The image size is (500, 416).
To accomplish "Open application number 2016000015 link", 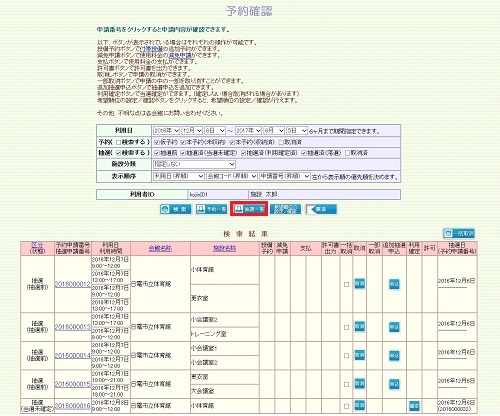I will click(x=72, y=384).
